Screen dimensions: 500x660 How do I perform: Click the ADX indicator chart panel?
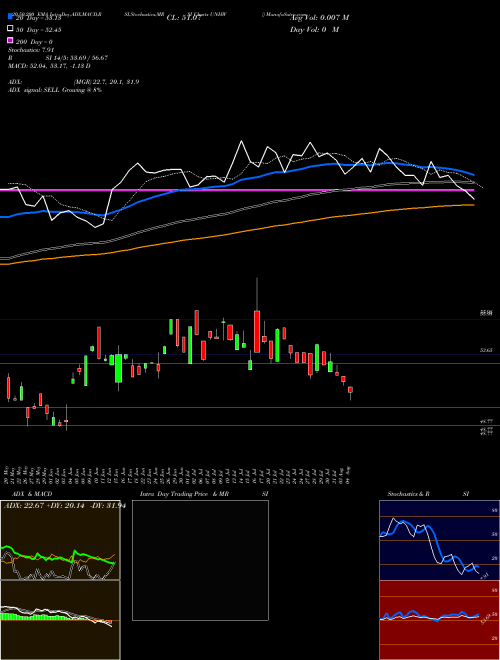60,540
